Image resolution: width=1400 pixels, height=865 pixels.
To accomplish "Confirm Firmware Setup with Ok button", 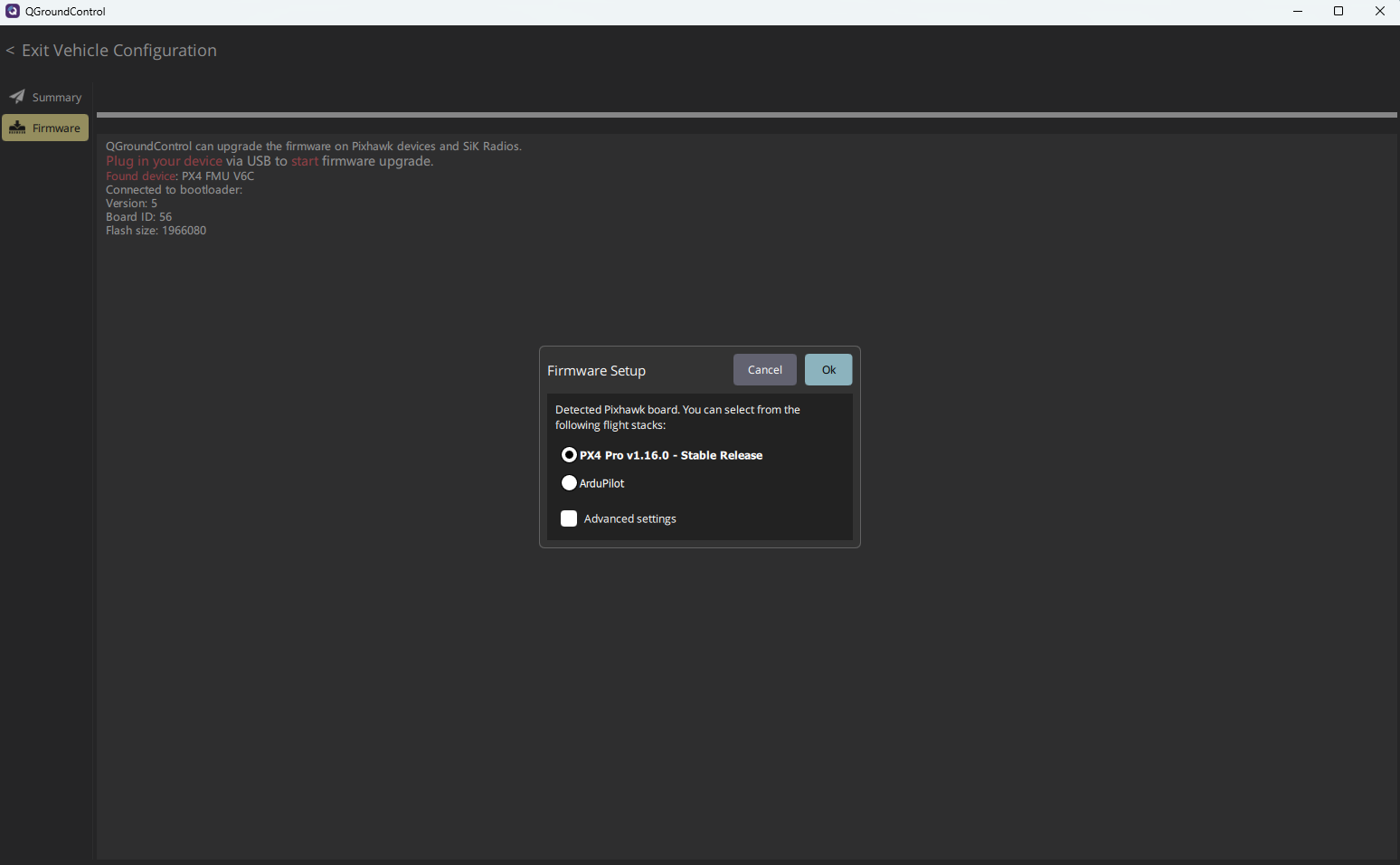I will [828, 370].
